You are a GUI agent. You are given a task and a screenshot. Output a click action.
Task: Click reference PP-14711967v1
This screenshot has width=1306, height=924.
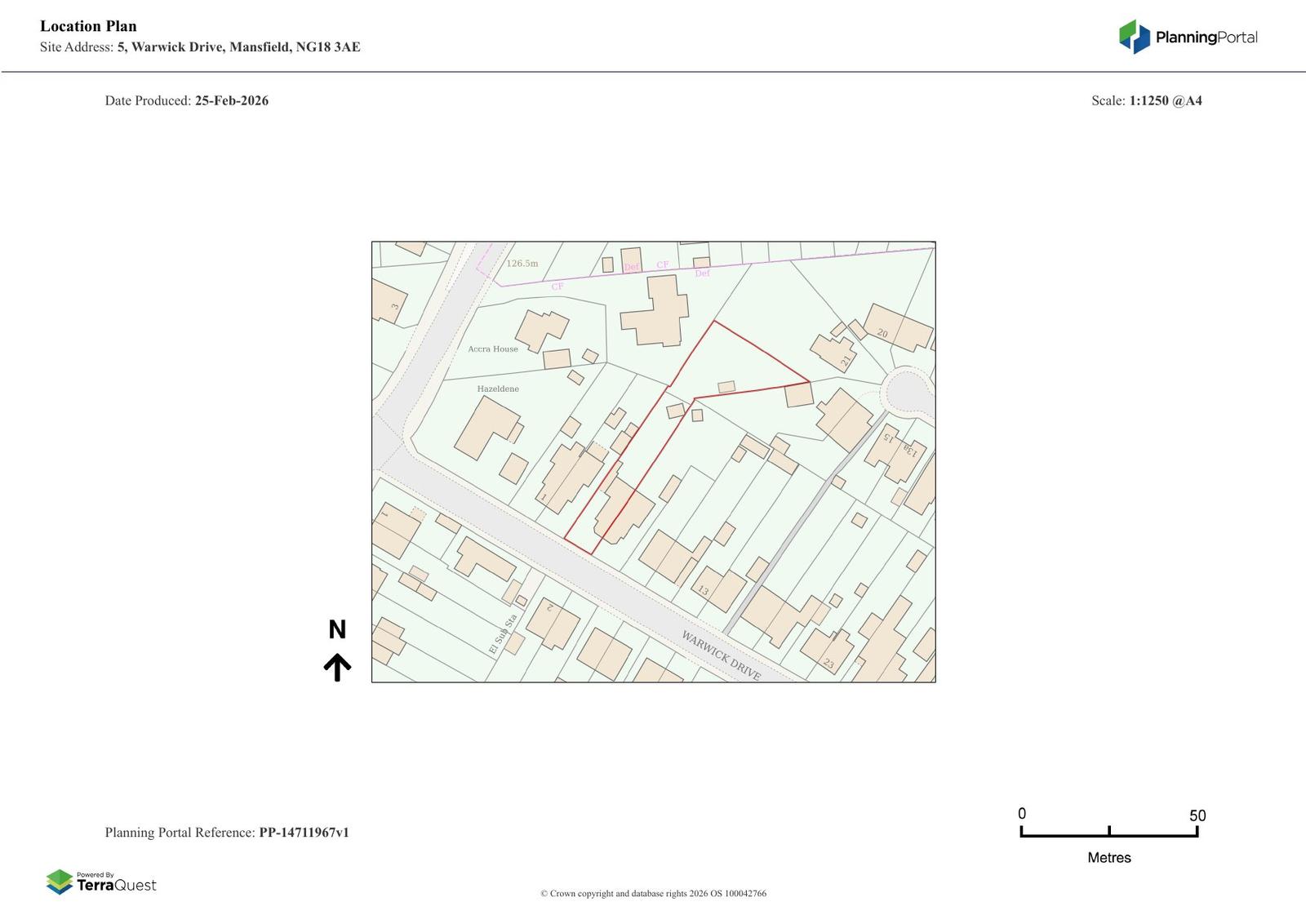pos(304,833)
